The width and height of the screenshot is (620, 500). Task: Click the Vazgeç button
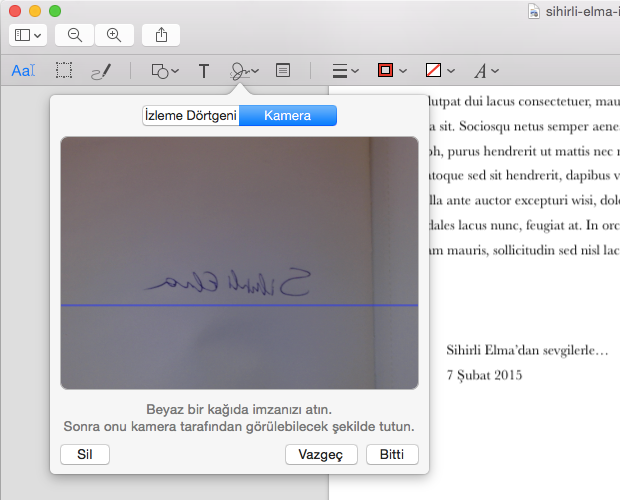click(x=321, y=455)
